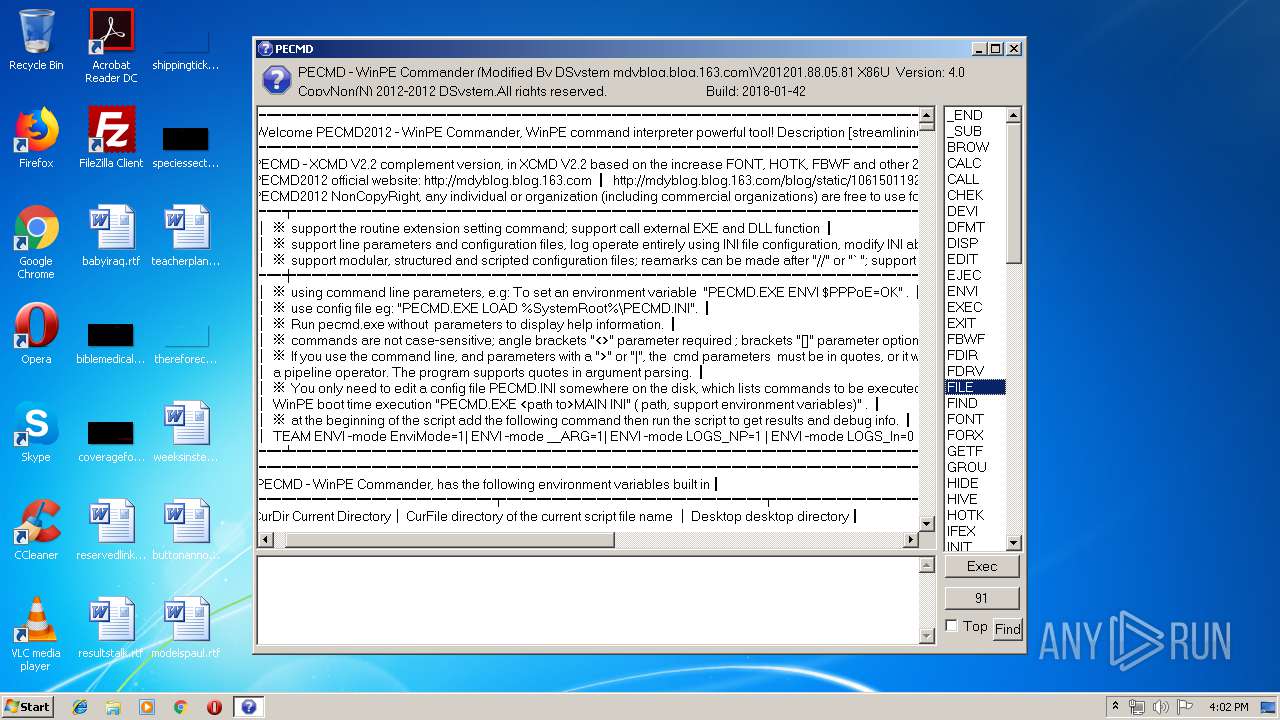Click help text scroll right arrow

pos(910,540)
